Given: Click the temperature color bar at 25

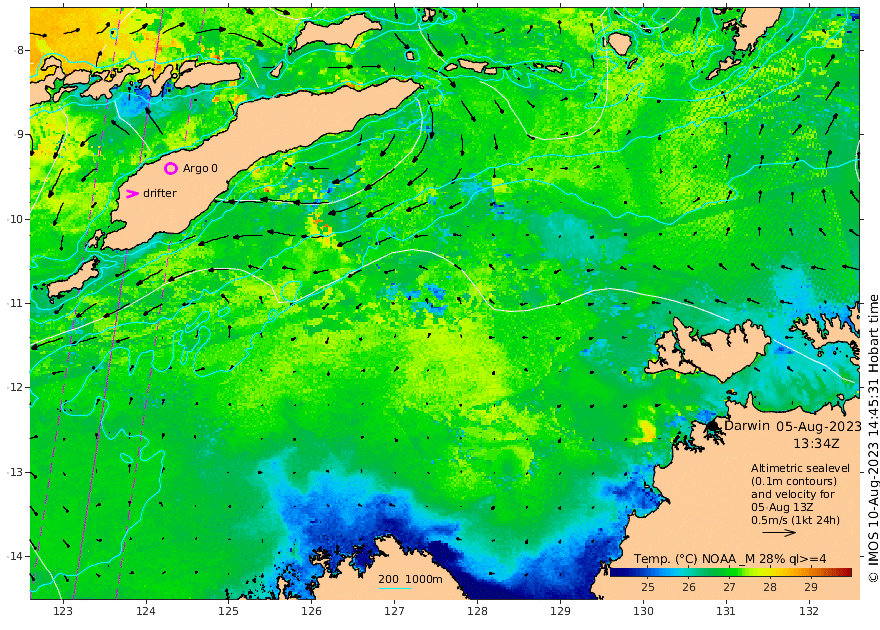Looking at the screenshot, I should pos(648,572).
